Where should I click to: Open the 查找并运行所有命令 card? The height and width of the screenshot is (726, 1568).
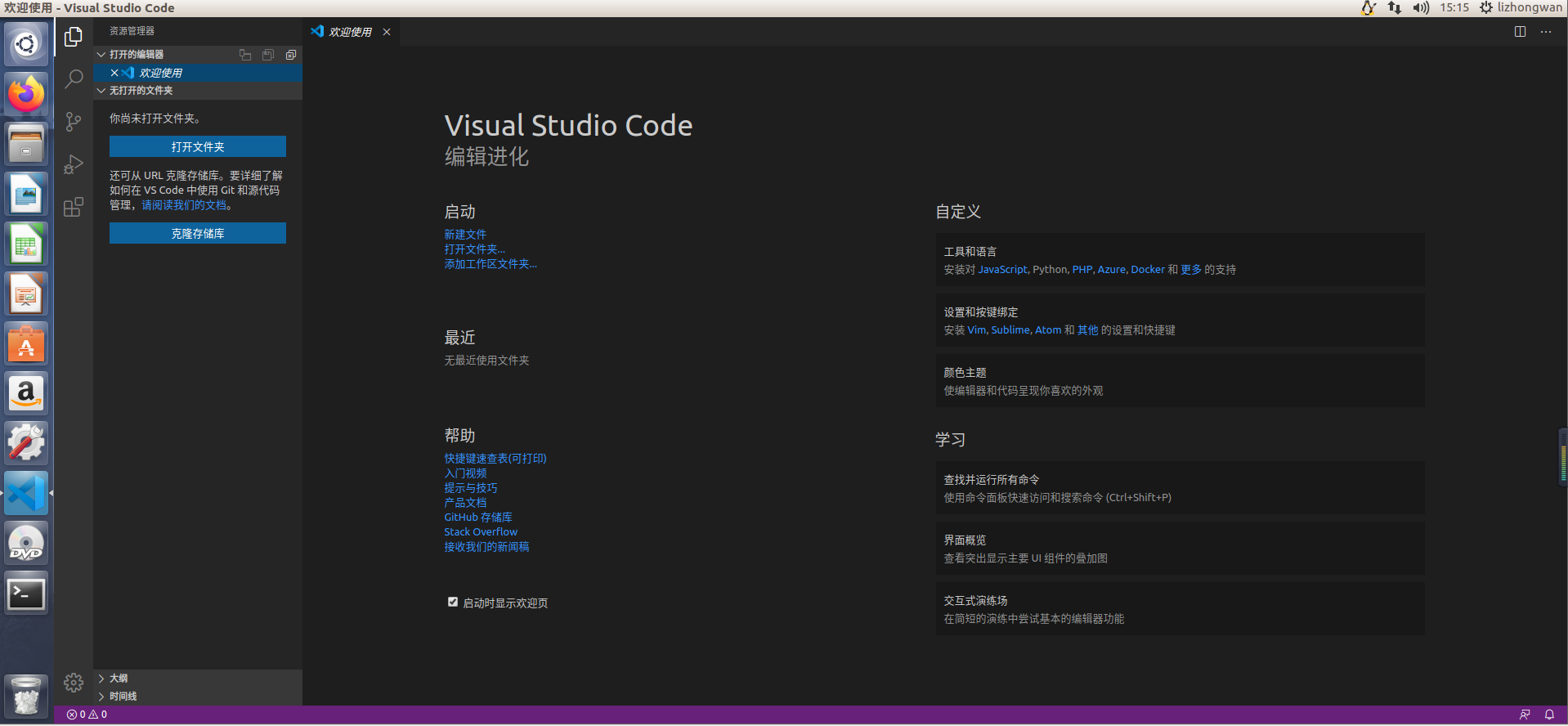click(x=1180, y=488)
